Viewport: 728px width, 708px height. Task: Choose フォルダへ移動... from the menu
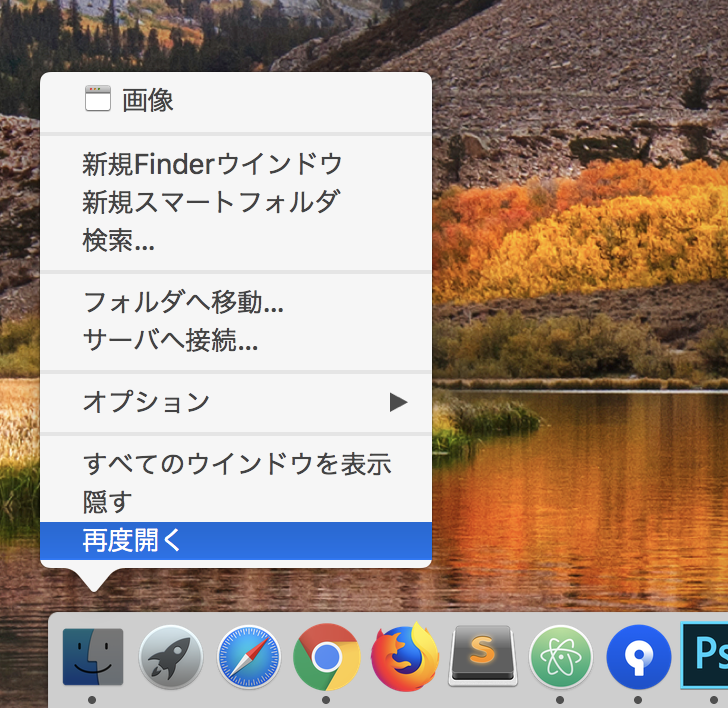pyautogui.click(x=183, y=301)
